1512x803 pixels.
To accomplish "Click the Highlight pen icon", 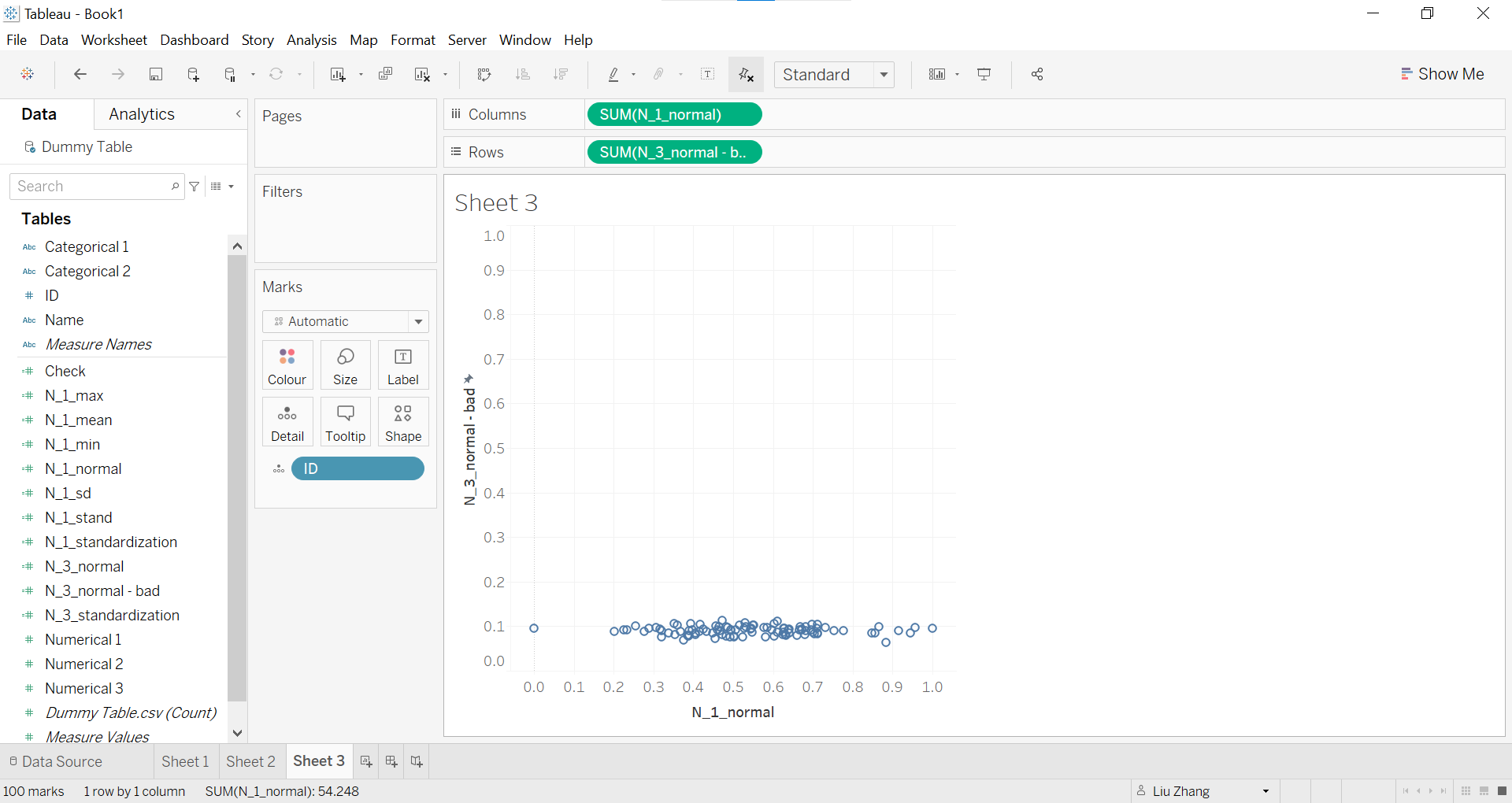I will click(x=613, y=74).
